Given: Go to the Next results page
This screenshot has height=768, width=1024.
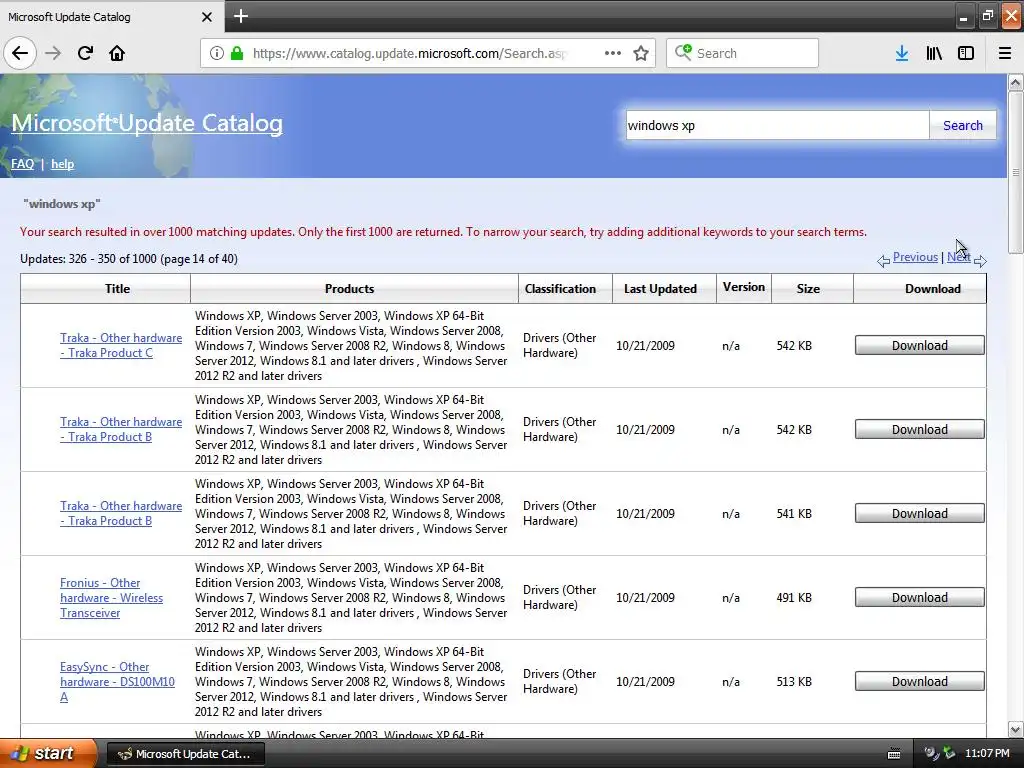Looking at the screenshot, I should pos(959,257).
